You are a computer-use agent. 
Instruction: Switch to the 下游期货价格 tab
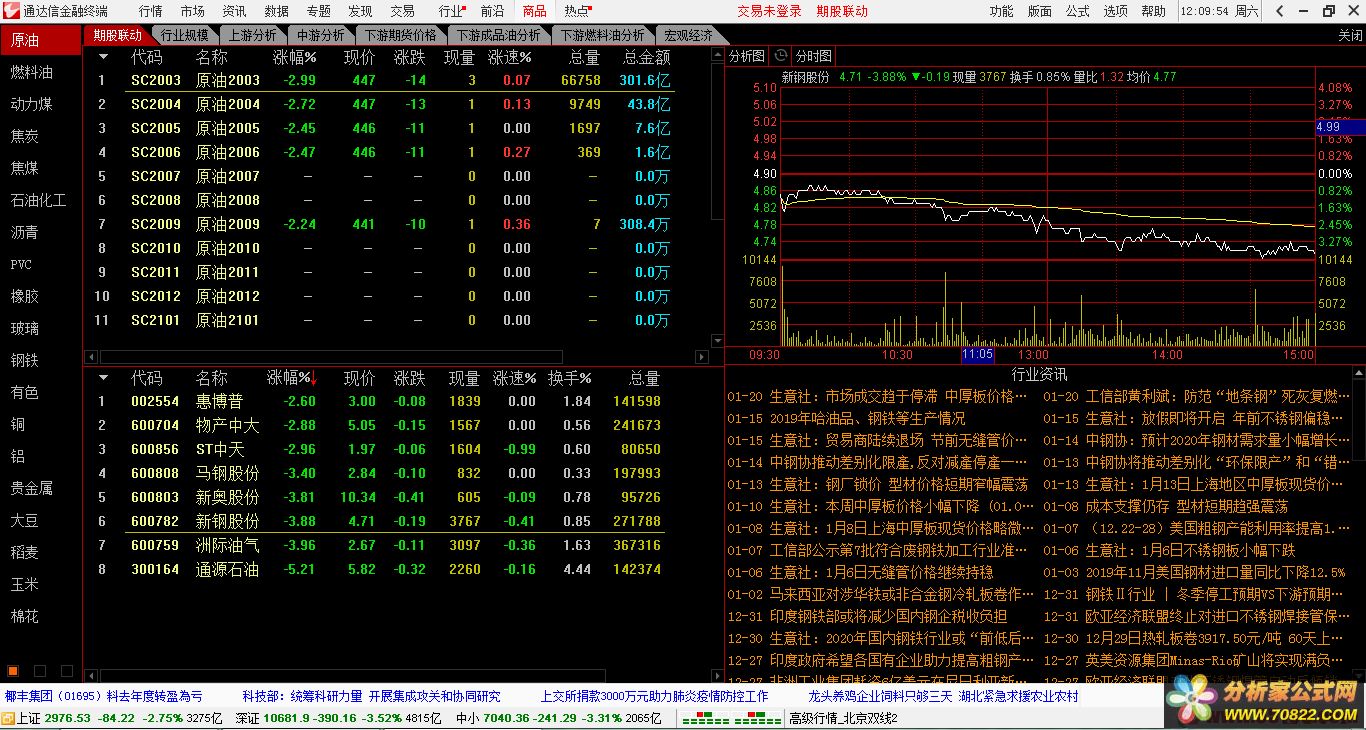click(x=400, y=35)
